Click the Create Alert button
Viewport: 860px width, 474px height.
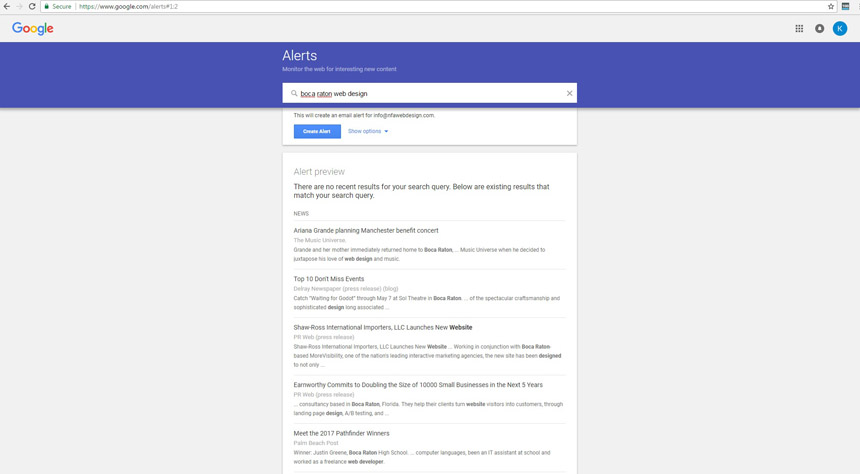317,131
